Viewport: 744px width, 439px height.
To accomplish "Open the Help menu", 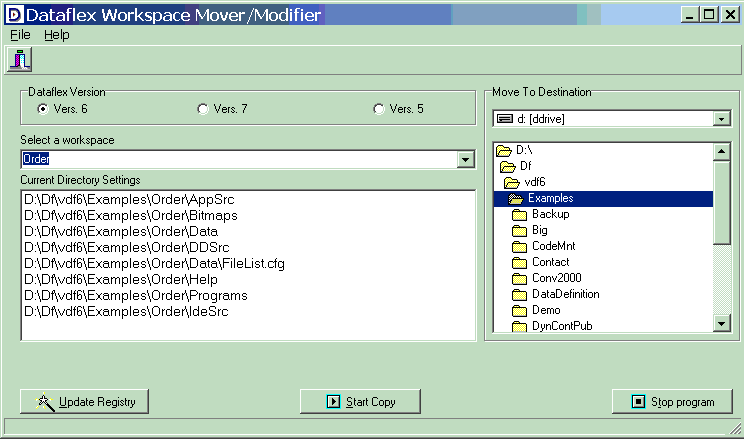I will [x=56, y=35].
